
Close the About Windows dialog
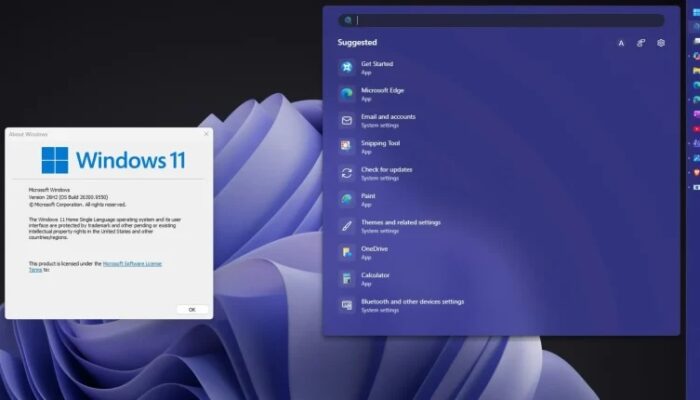click(206, 134)
